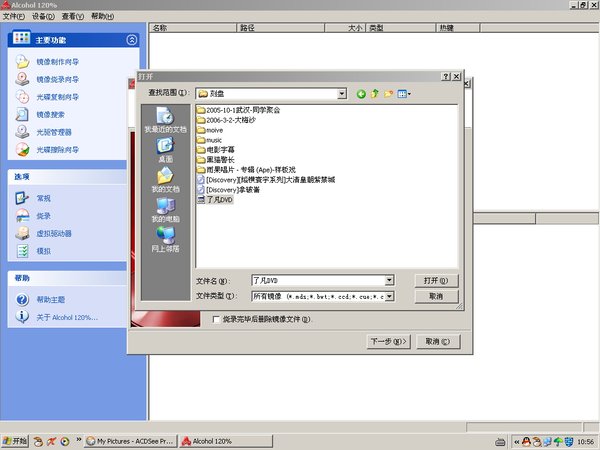Open the 模拟 emulation options icon
The image size is (600, 450).
tap(22, 251)
